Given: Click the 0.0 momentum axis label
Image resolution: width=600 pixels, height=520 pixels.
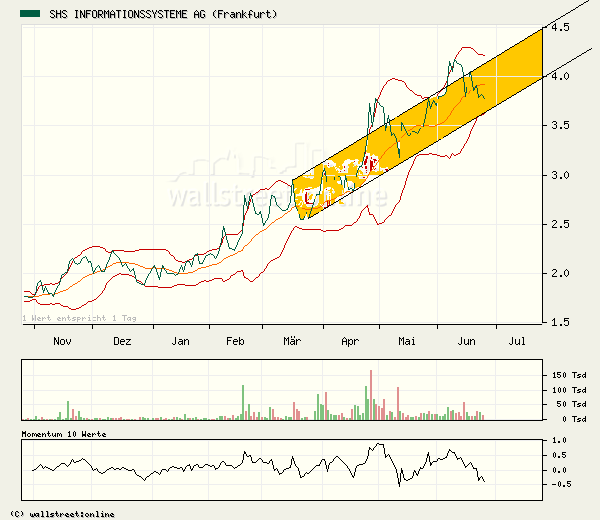Looking at the screenshot, I should pyautogui.click(x=559, y=470).
